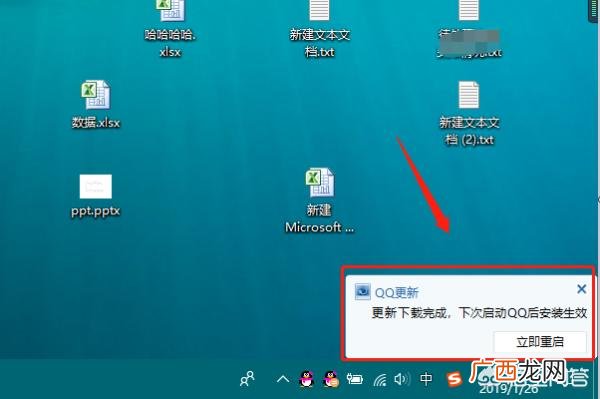This screenshot has height=399, width=600.
Task: Click the Sogou input method S icon
Action: [454, 379]
